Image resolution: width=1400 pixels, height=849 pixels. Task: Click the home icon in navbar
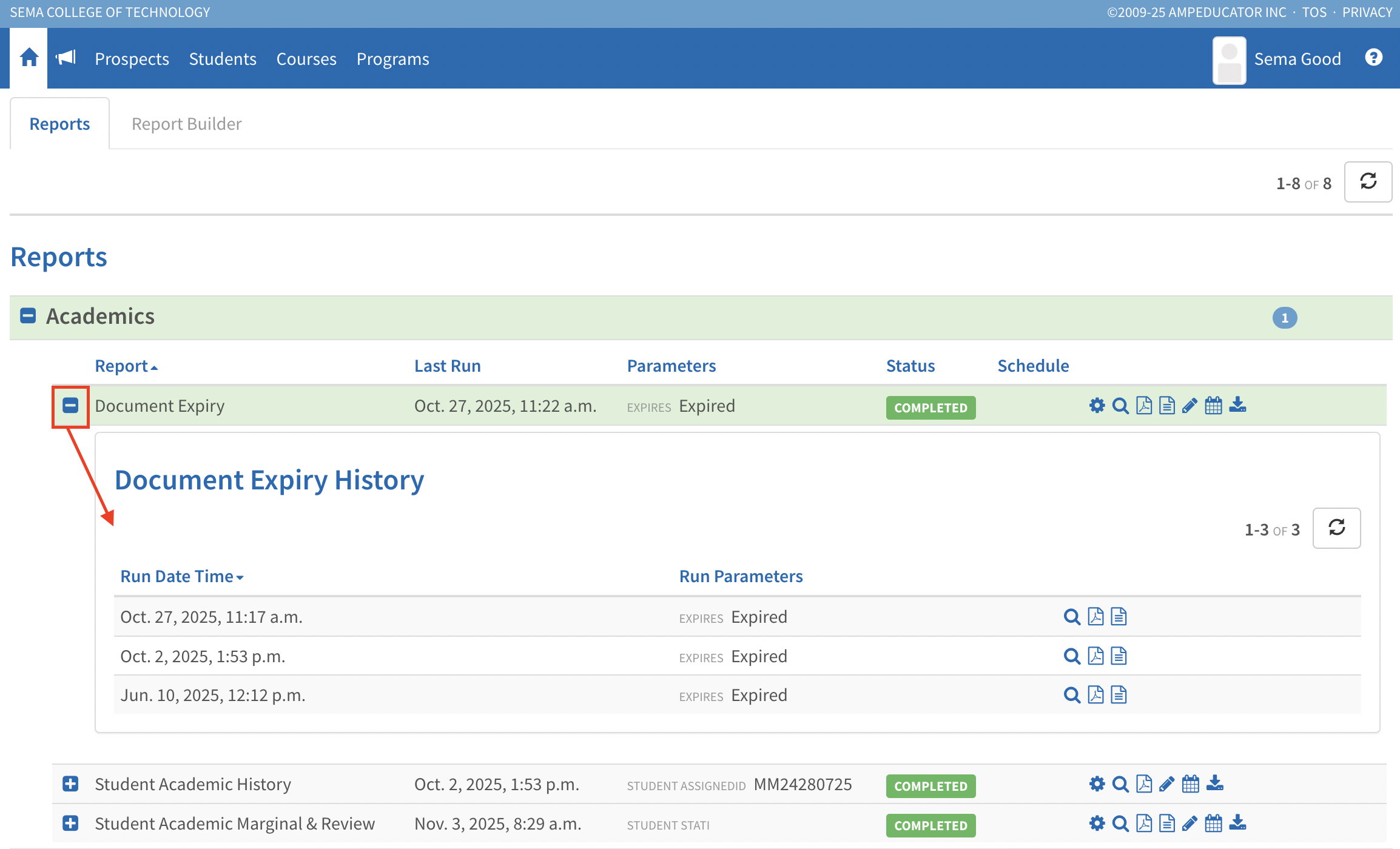coord(29,58)
